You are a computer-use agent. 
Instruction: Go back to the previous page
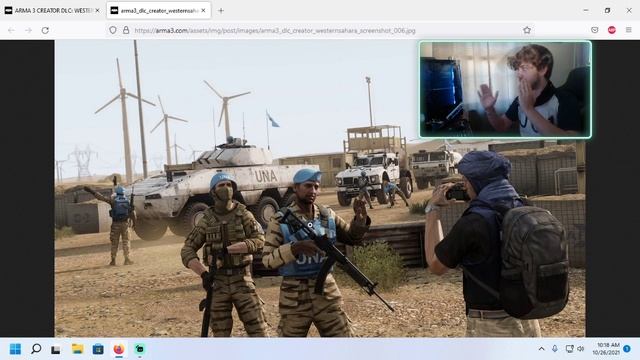tap(11, 30)
